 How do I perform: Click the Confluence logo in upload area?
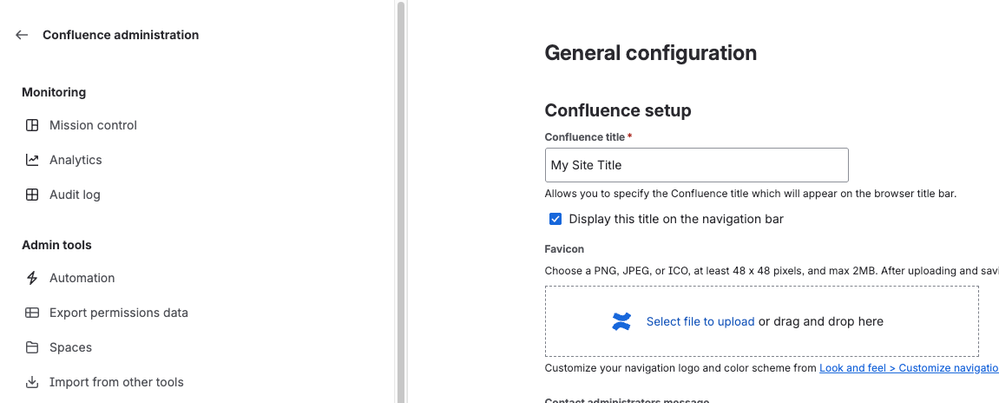622,322
